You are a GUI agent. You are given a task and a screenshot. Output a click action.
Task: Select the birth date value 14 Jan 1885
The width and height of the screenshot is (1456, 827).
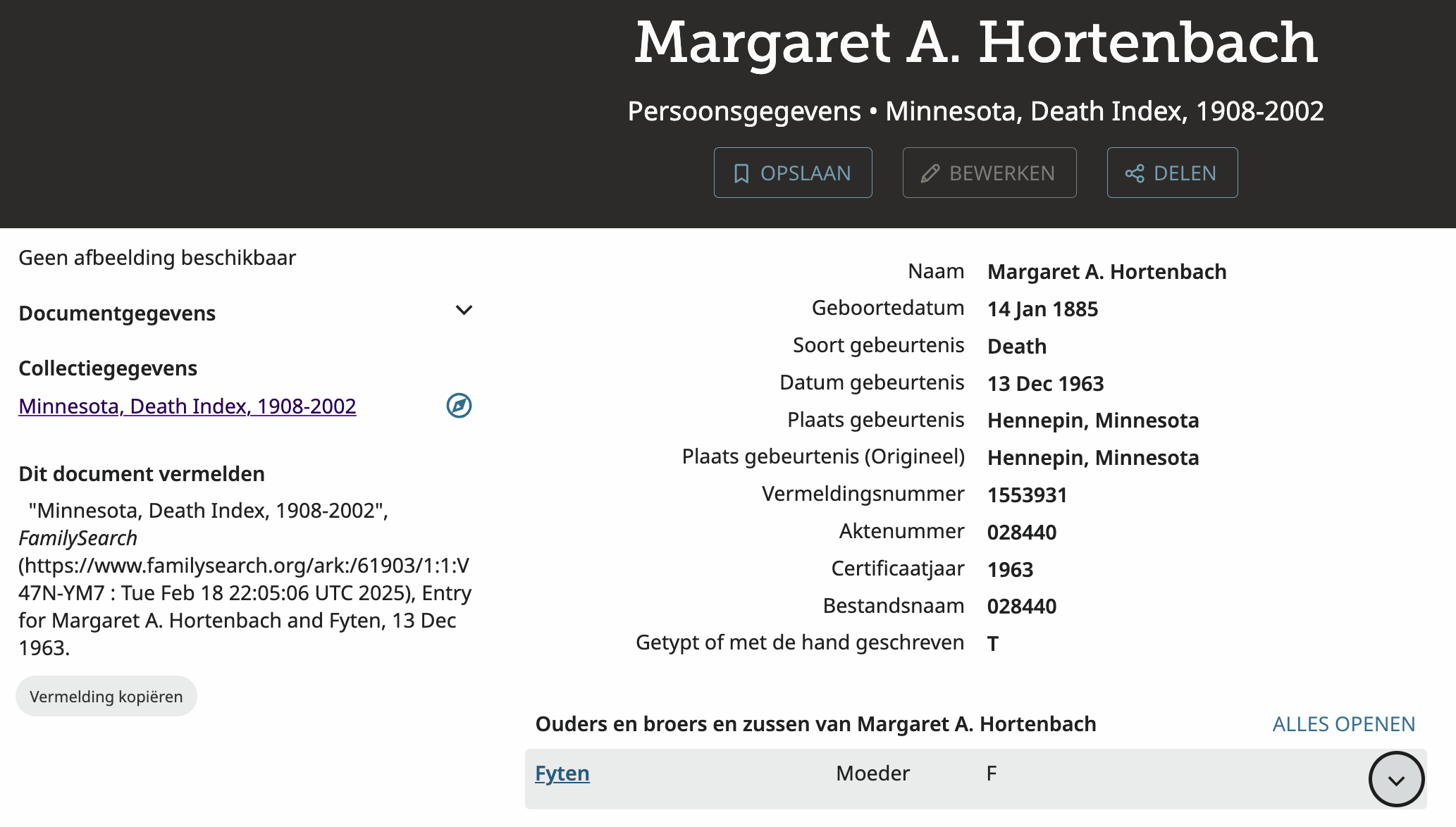click(x=1042, y=309)
